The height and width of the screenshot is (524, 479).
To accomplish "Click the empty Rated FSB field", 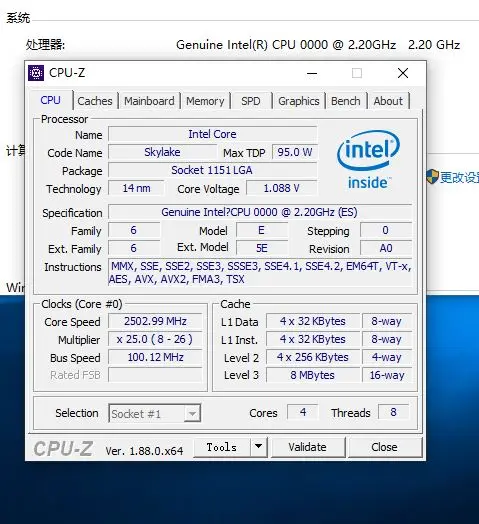I will (155, 375).
